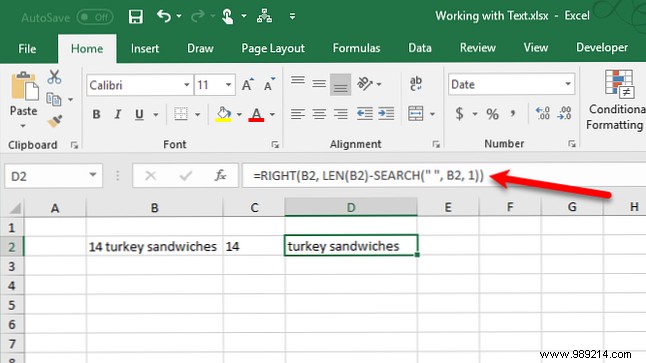Apply Comma Style format

(x=513, y=113)
